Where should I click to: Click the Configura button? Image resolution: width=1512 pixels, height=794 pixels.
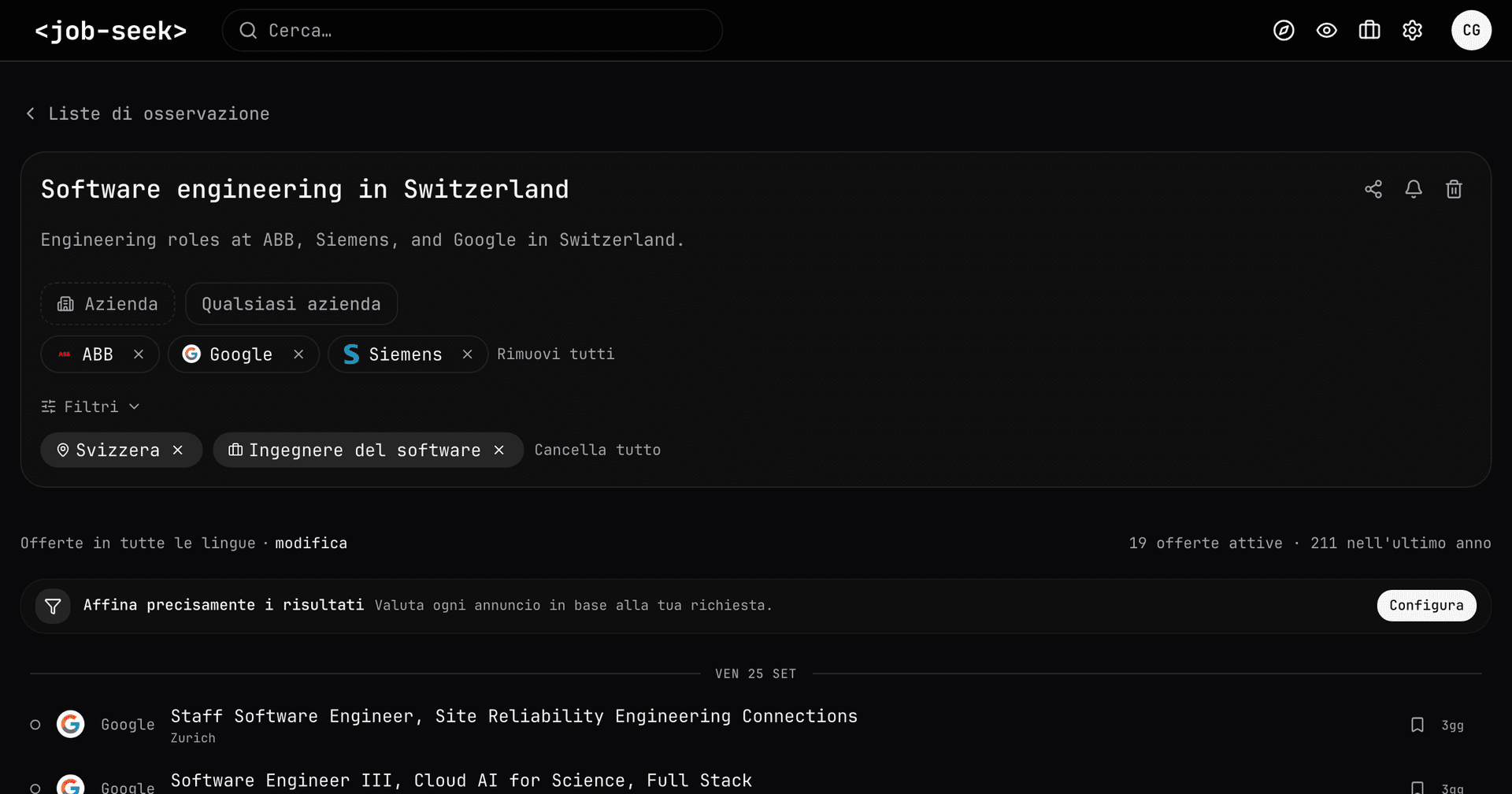pos(1426,606)
